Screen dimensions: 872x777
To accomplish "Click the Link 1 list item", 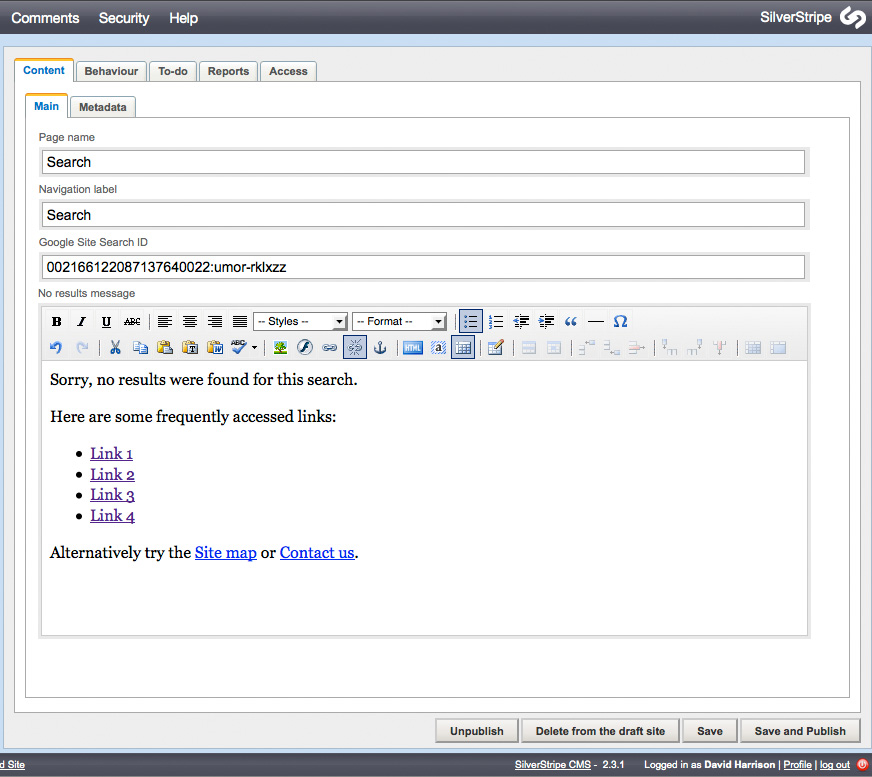I will click(x=111, y=454).
